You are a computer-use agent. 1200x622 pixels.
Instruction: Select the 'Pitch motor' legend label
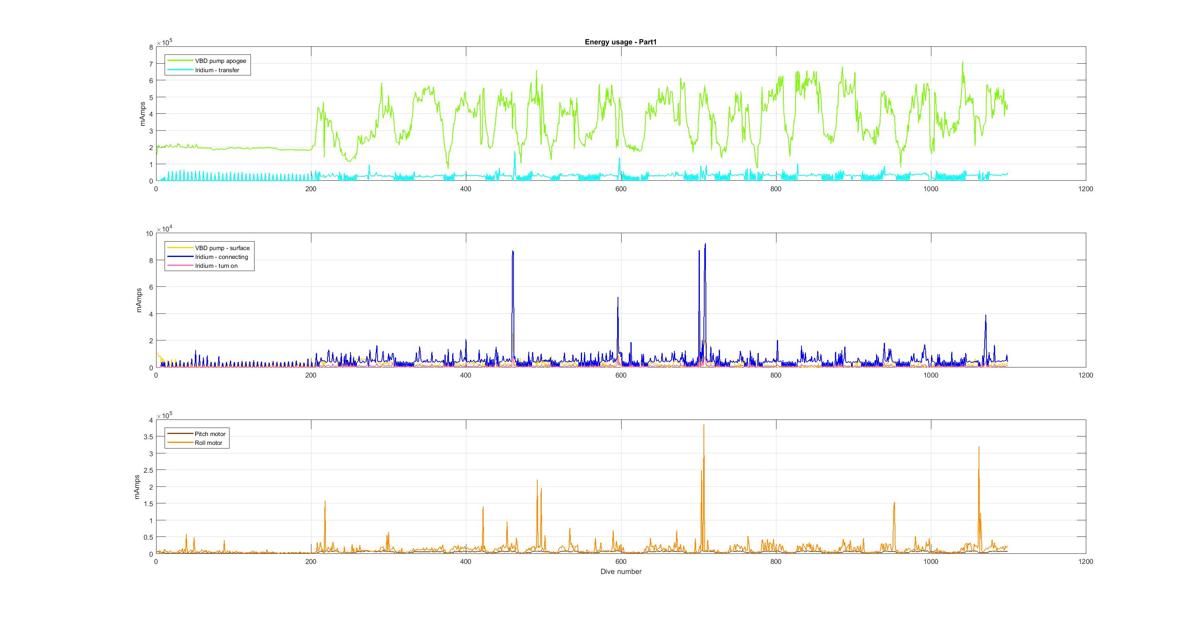[210, 433]
